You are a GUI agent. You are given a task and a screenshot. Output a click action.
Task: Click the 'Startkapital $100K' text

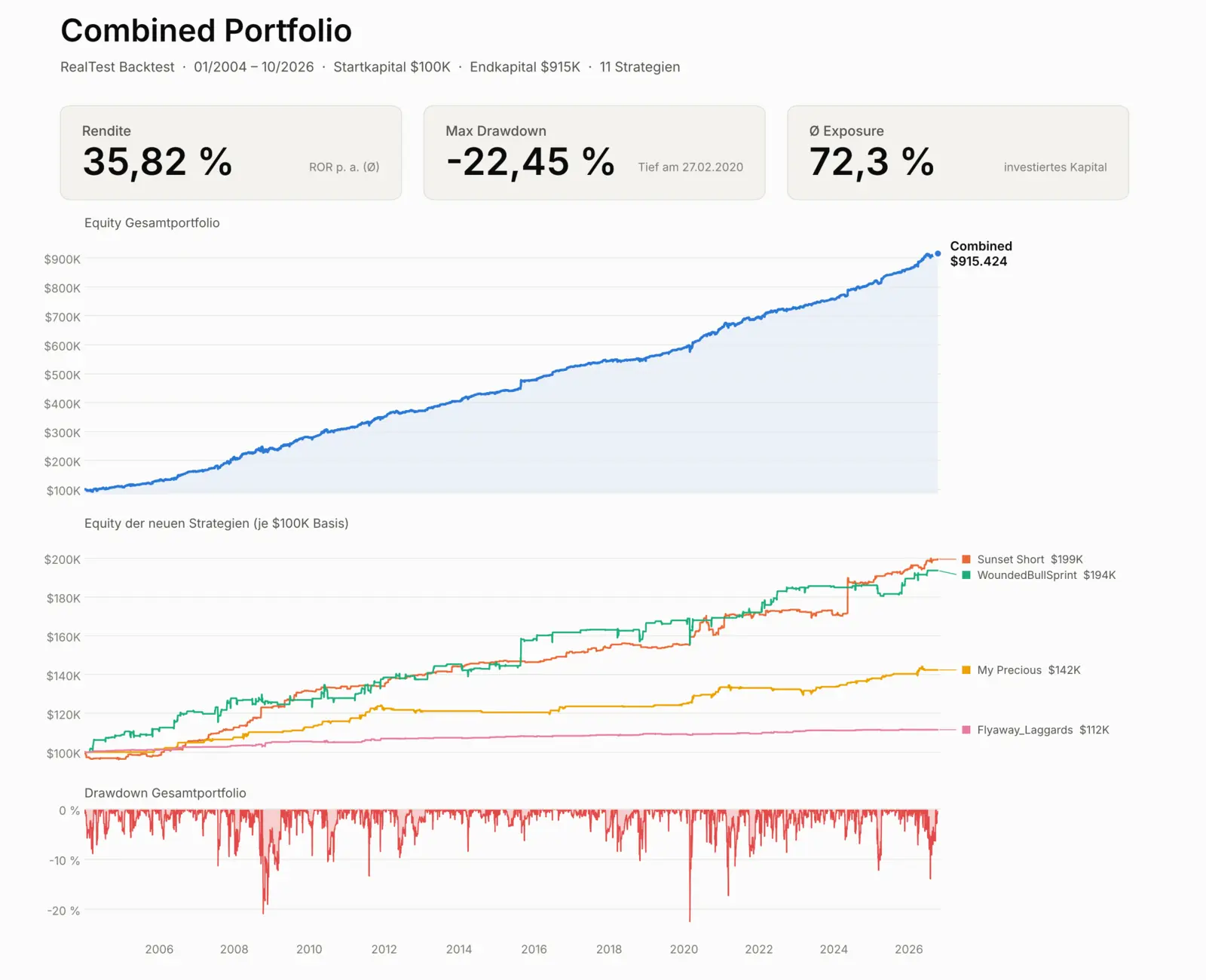point(392,67)
